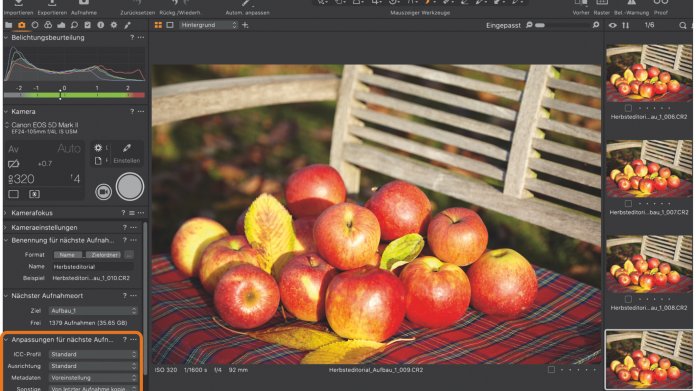This screenshot has height=391, width=696.
Task: Collapse Benennung für nächste Aufnahme panel
Action: pos(6,241)
